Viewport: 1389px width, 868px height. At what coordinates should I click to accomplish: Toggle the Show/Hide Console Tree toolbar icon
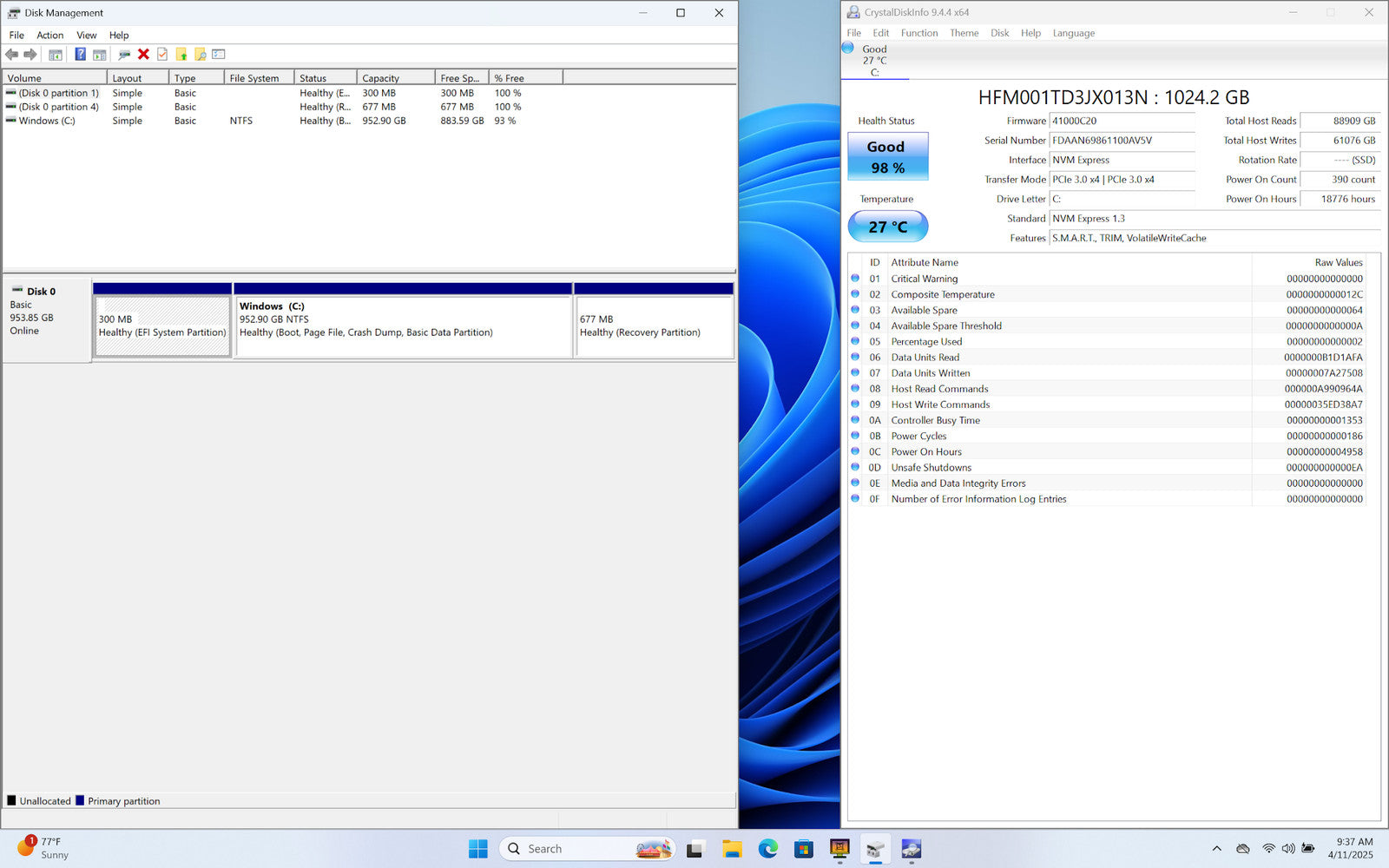tap(56, 55)
